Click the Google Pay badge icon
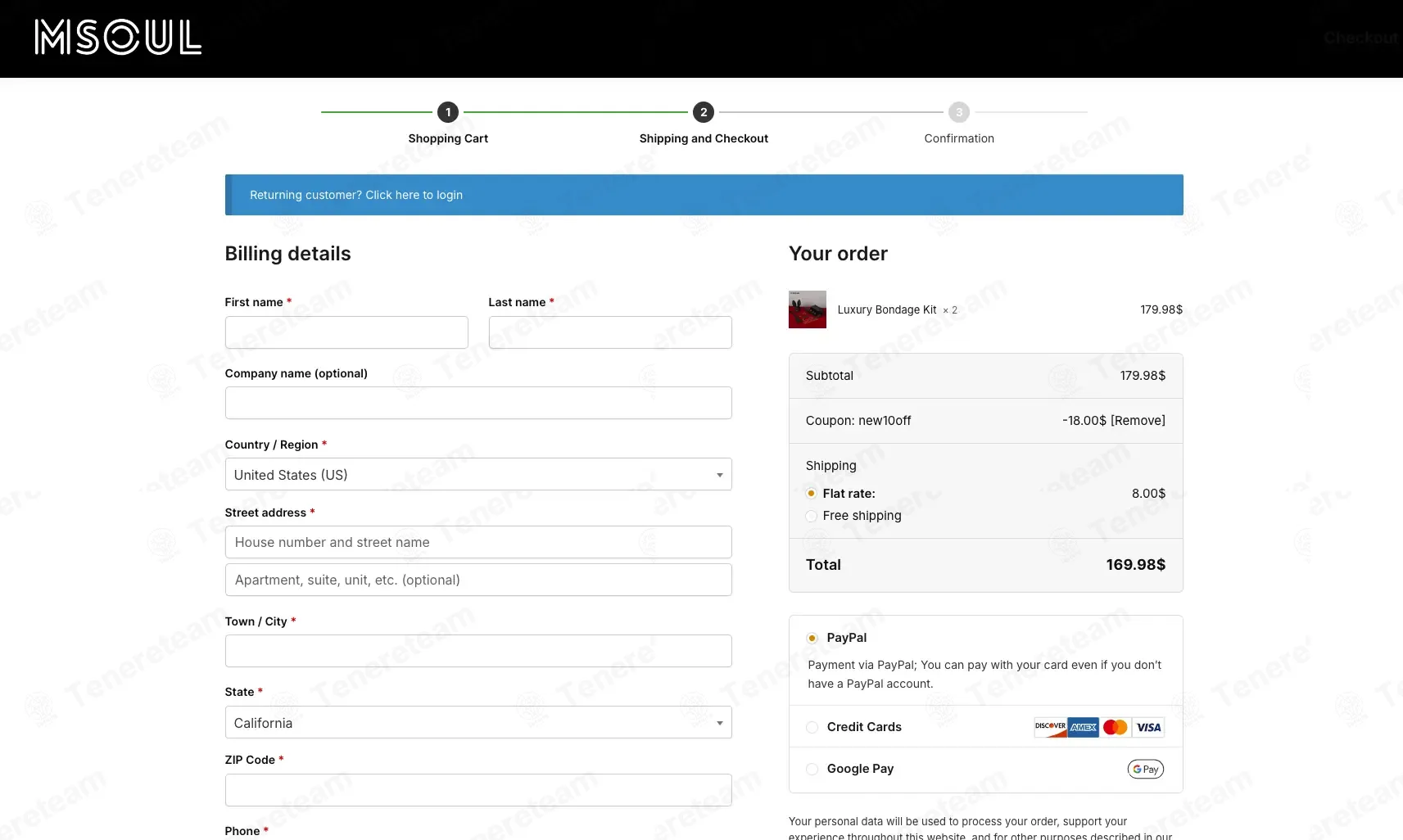 (x=1145, y=769)
